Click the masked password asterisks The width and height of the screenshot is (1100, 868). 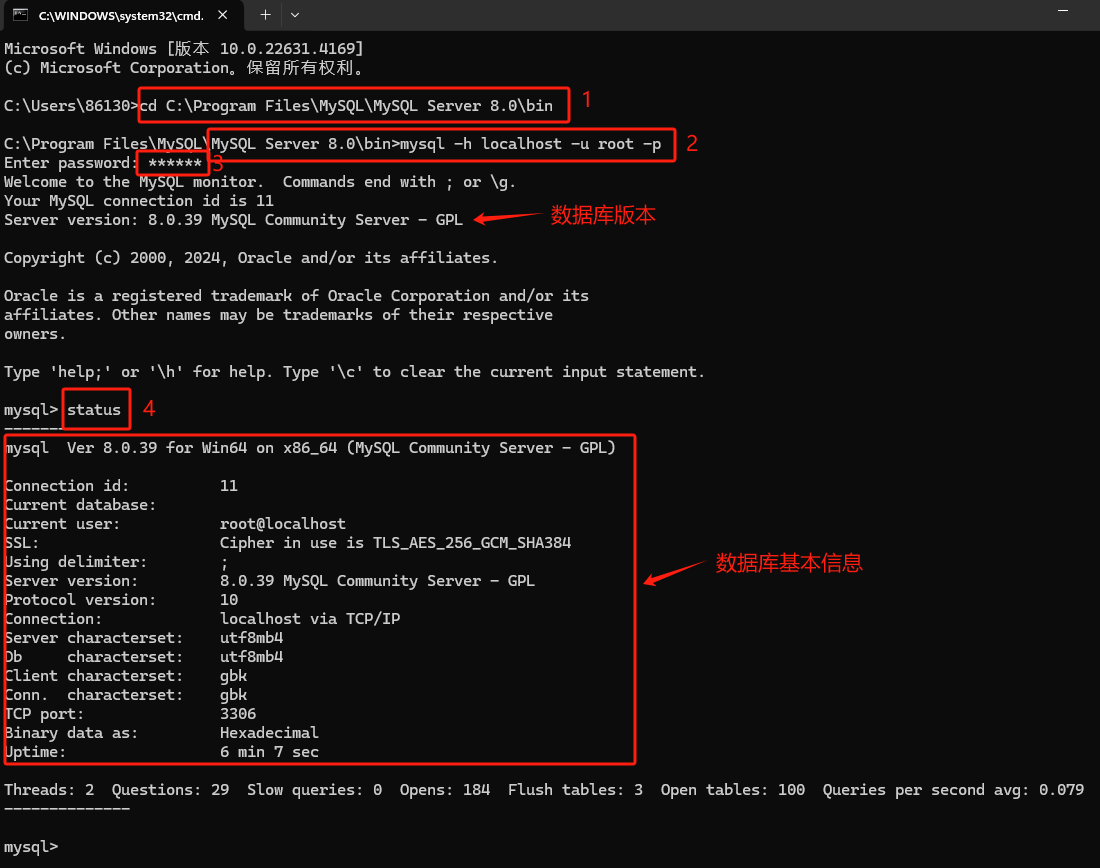pyautogui.click(x=175, y=163)
